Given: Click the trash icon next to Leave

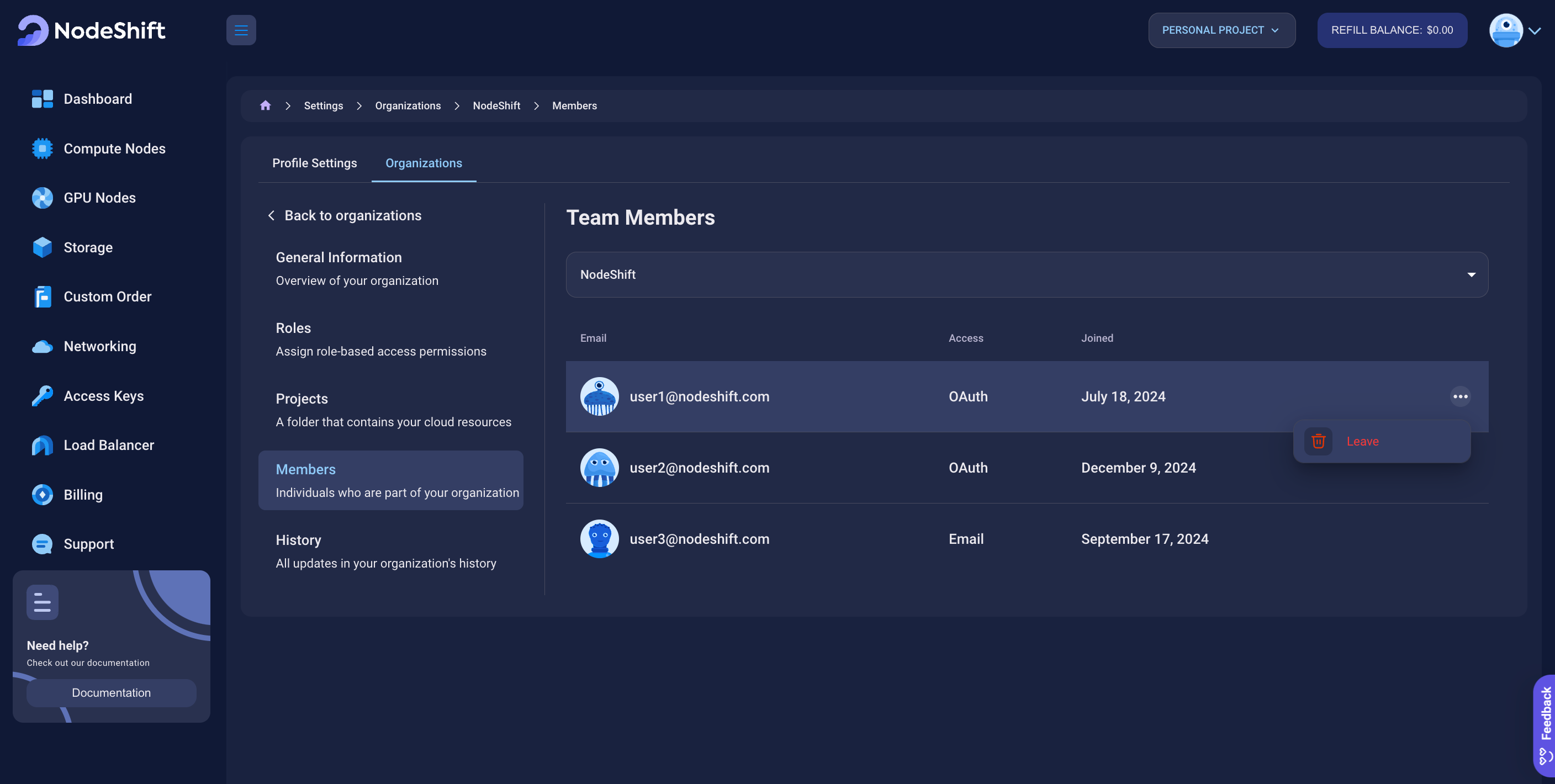Looking at the screenshot, I should click(1318, 441).
